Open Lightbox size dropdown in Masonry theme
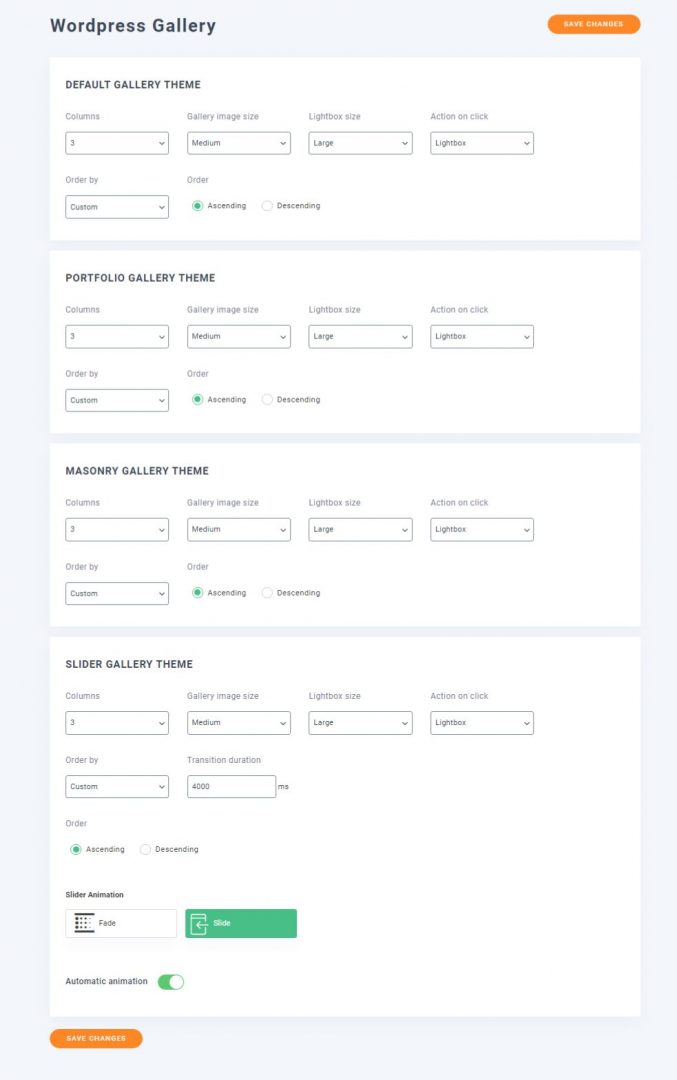The width and height of the screenshot is (677, 1080). coord(360,530)
